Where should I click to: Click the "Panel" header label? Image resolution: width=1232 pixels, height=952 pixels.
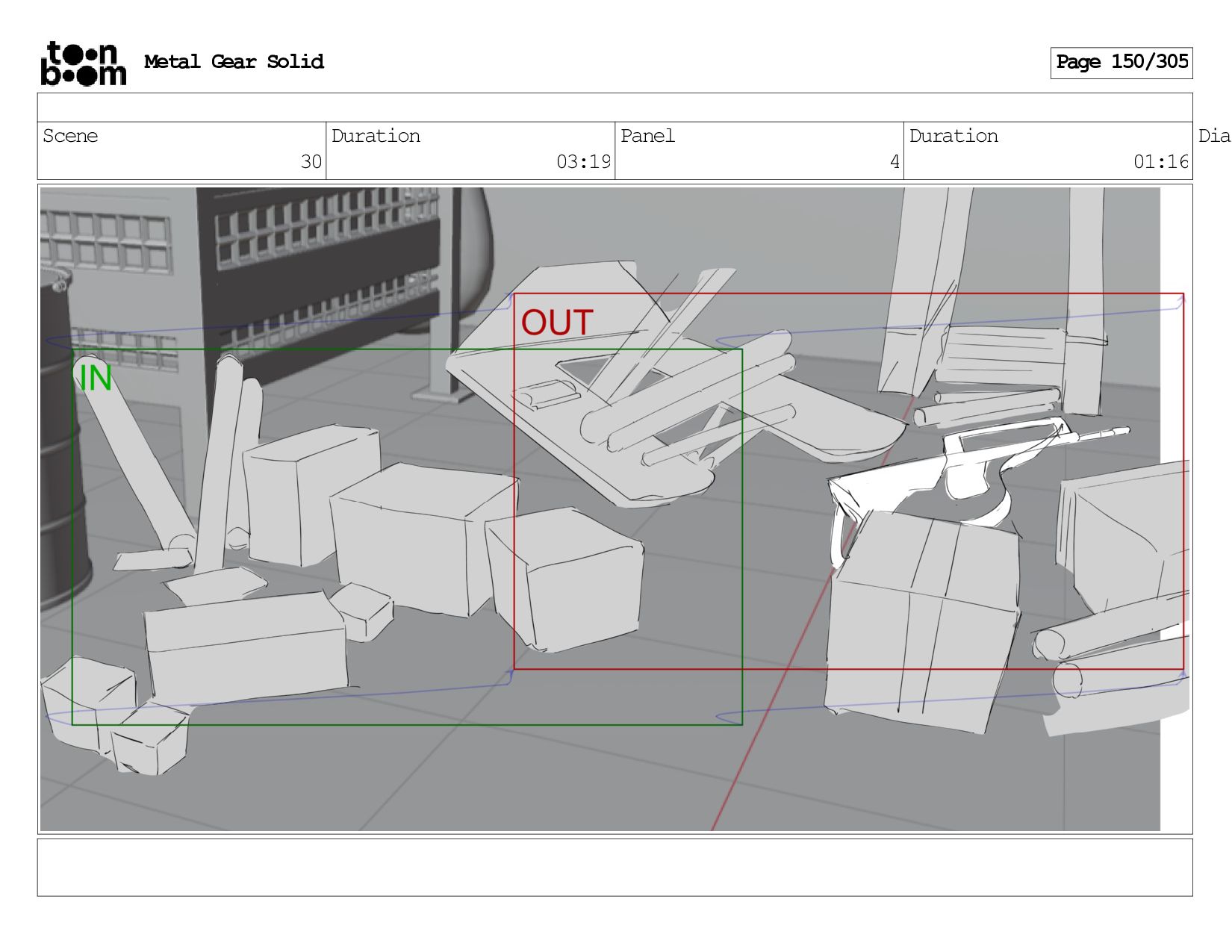click(x=647, y=136)
